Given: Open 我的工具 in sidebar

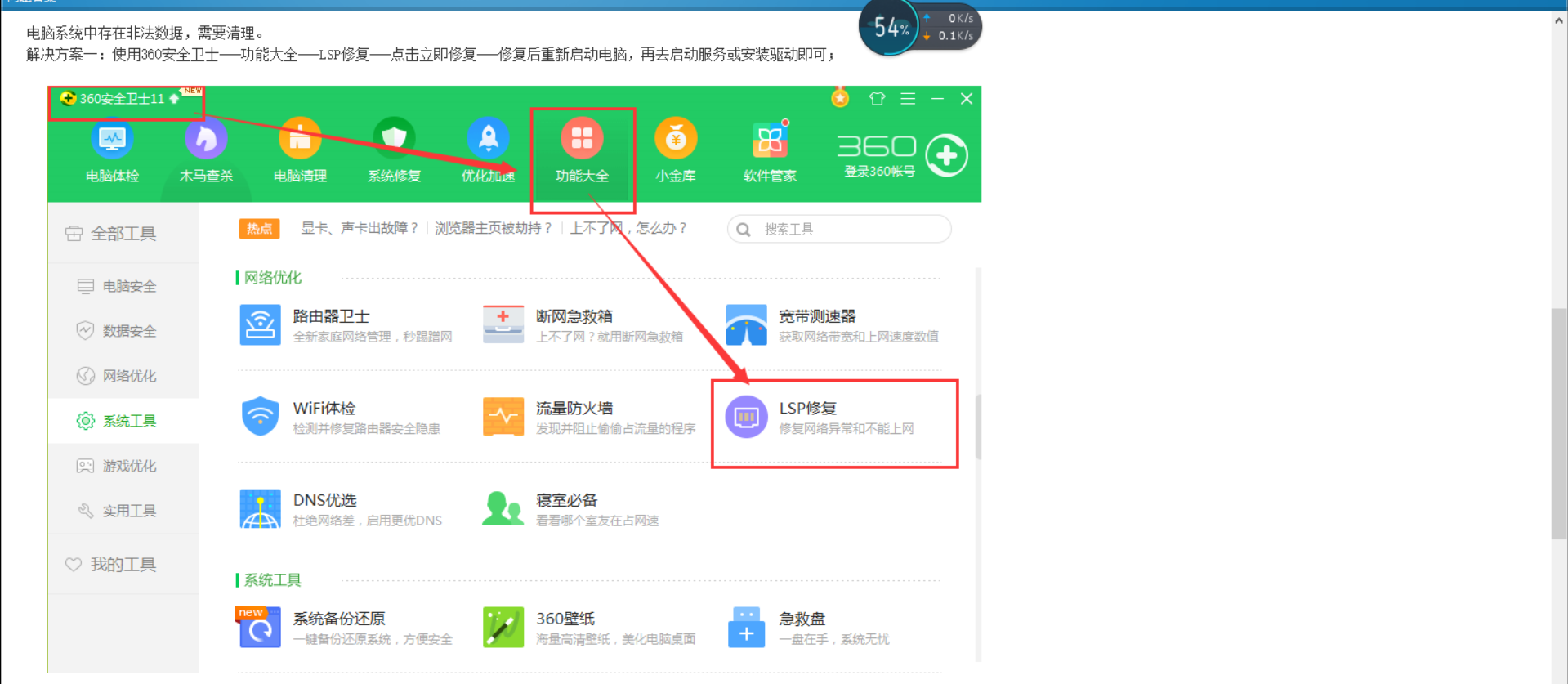Looking at the screenshot, I should coord(123,565).
